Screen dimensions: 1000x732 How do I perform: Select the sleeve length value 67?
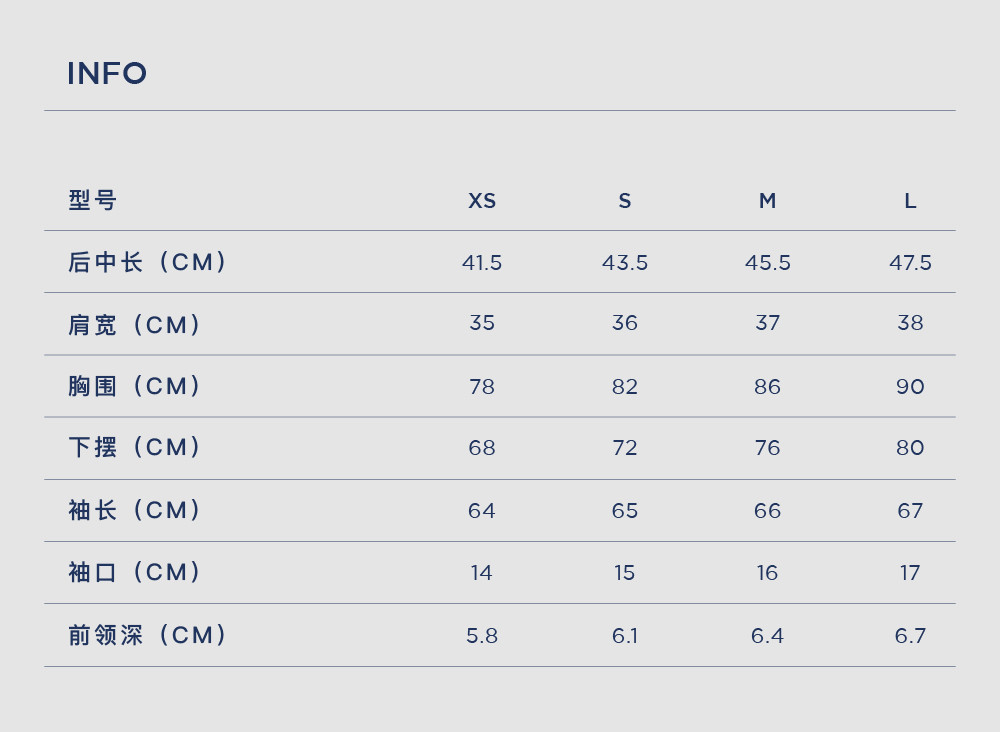(x=910, y=511)
